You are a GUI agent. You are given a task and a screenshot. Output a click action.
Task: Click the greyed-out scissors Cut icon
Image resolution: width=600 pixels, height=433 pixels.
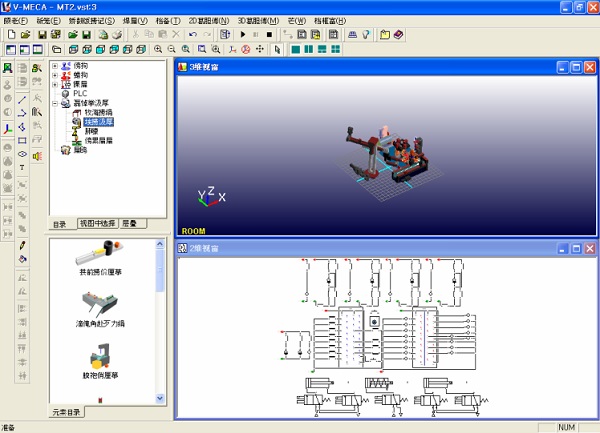tap(135, 35)
